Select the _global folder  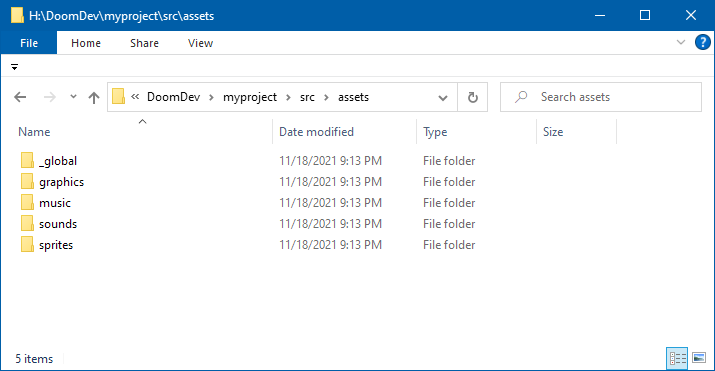click(57, 161)
